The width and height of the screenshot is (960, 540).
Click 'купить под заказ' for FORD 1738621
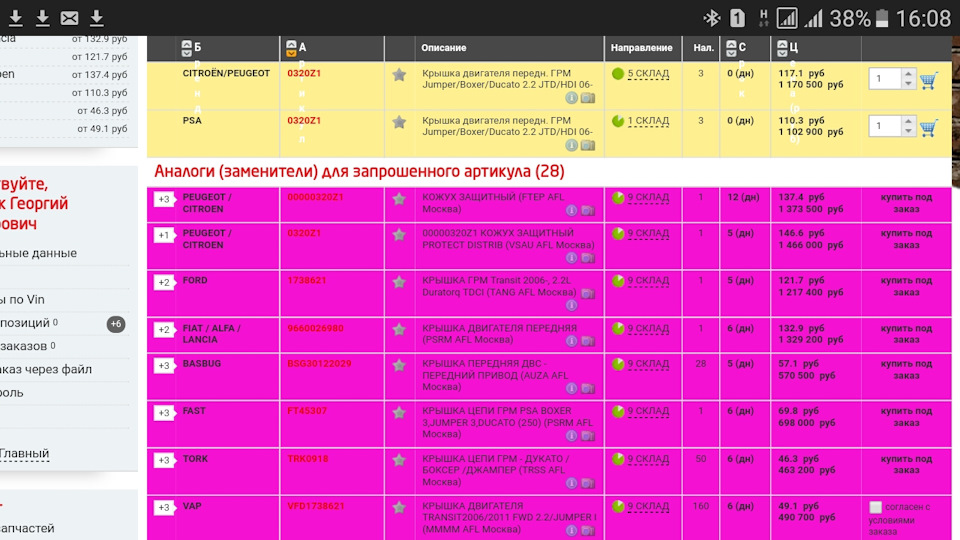tap(906, 287)
